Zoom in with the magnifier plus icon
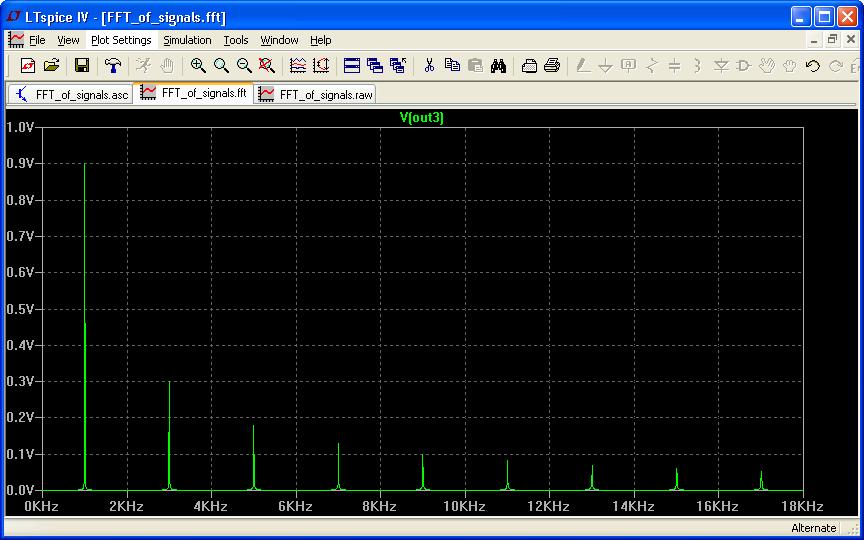 [x=198, y=66]
